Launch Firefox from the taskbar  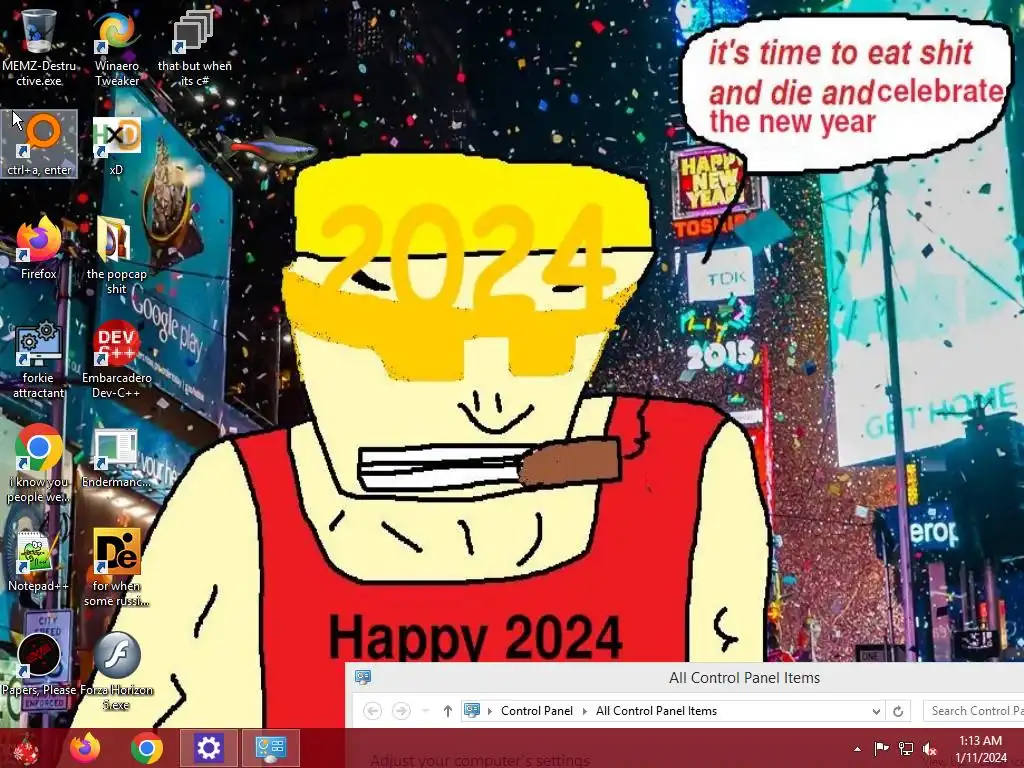click(85, 748)
